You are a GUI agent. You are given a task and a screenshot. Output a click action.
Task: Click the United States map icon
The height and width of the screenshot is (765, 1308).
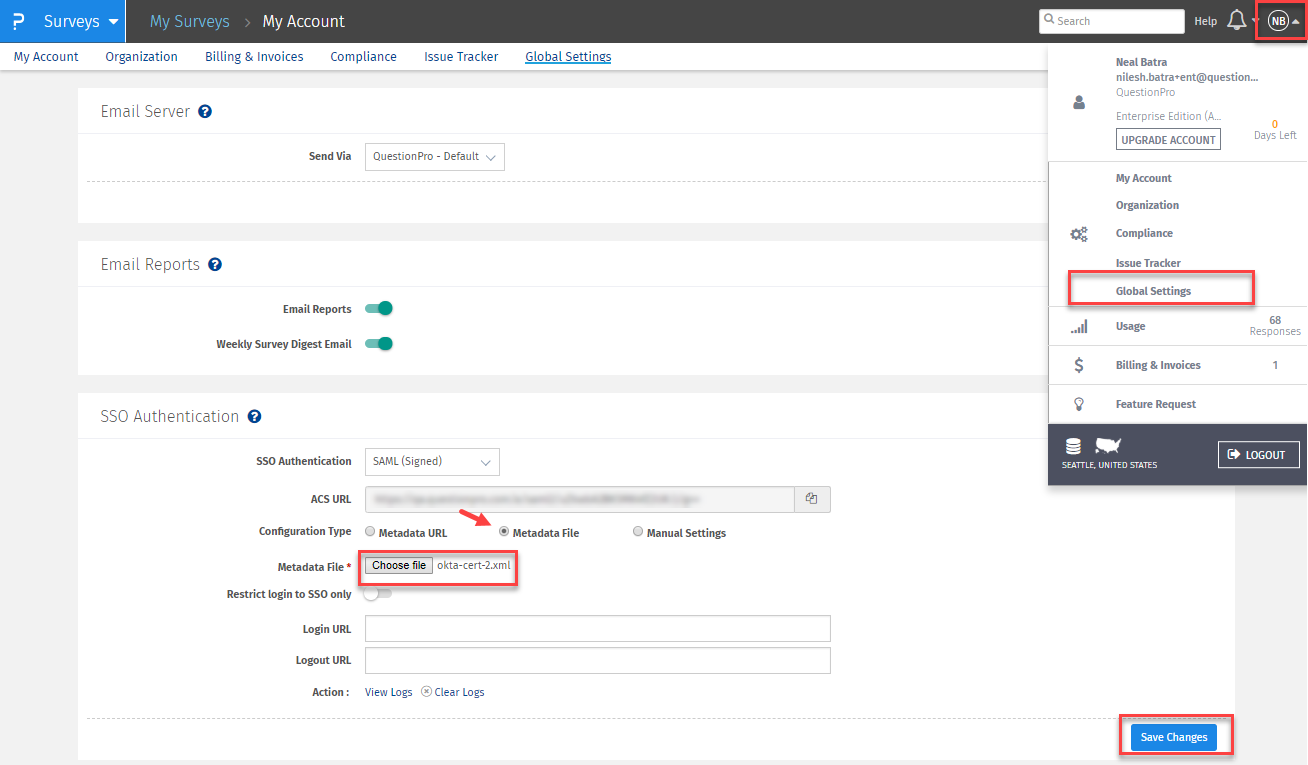click(x=1108, y=445)
